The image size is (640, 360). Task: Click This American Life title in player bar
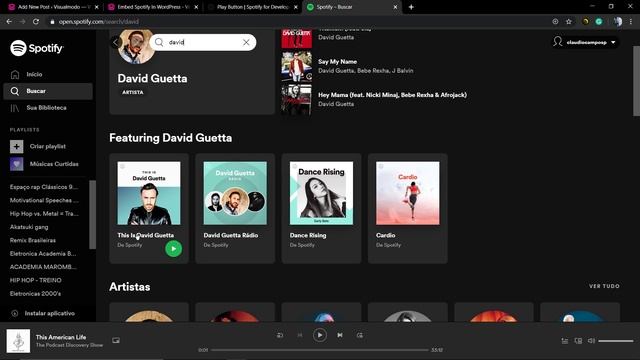[61, 337]
